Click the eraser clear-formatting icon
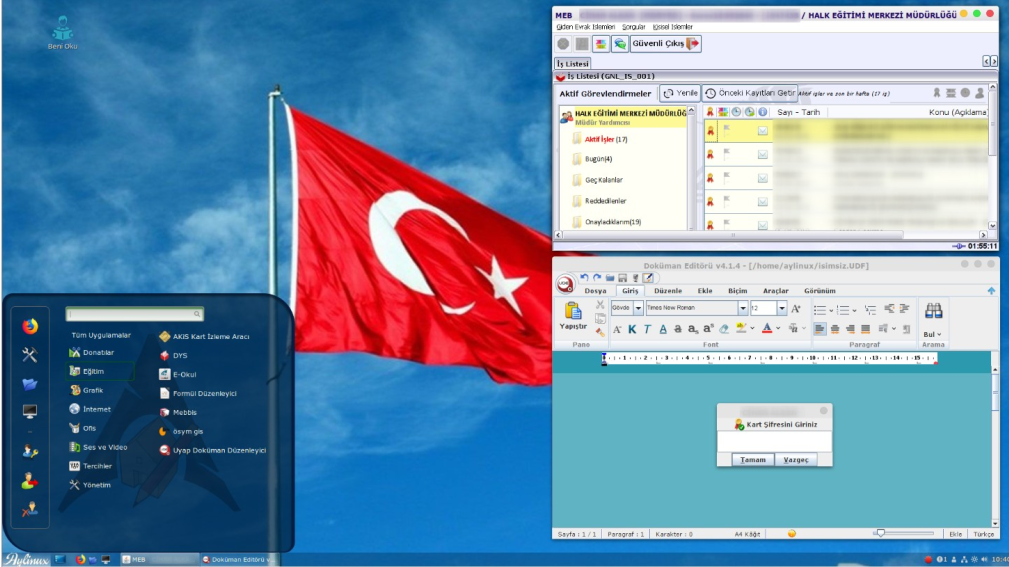Viewport: 1009px width, 567px height. tap(724, 329)
